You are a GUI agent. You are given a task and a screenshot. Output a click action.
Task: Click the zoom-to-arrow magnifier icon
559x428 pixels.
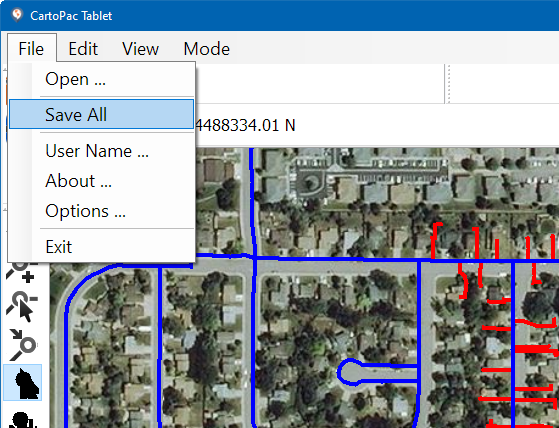coord(22,344)
